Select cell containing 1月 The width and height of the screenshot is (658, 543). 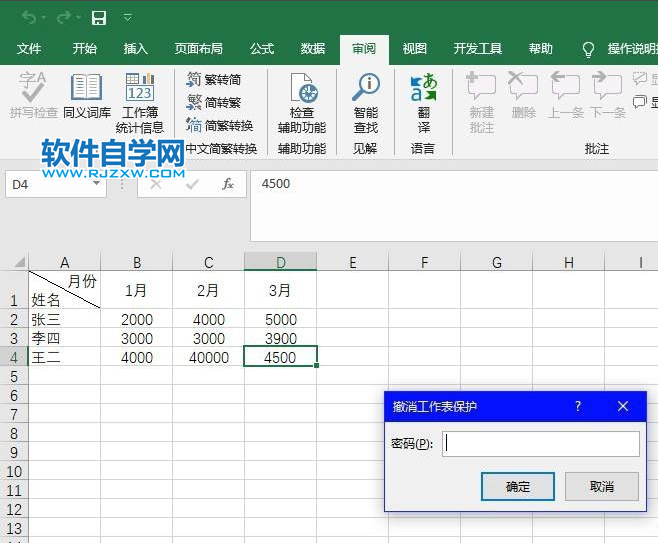click(x=136, y=290)
